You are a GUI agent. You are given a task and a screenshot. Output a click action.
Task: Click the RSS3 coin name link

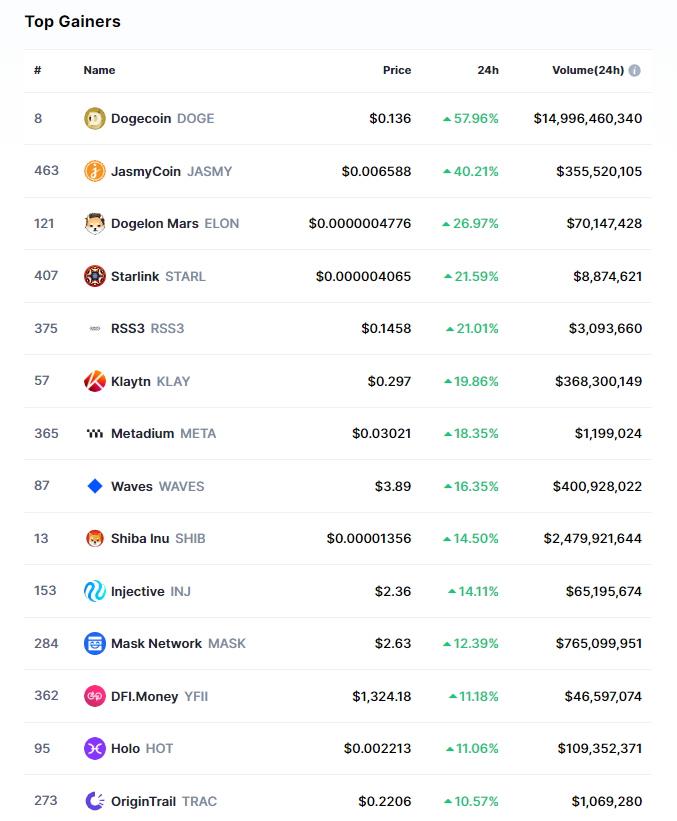(128, 328)
